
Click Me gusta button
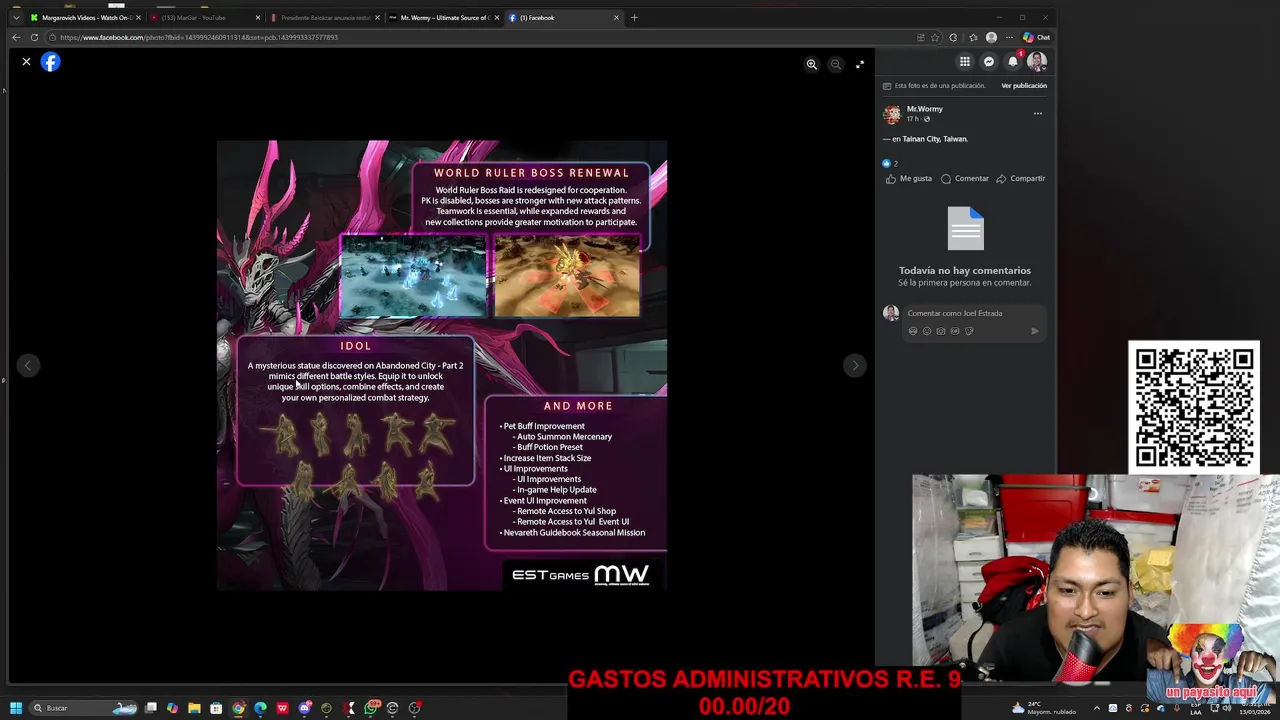(909, 179)
